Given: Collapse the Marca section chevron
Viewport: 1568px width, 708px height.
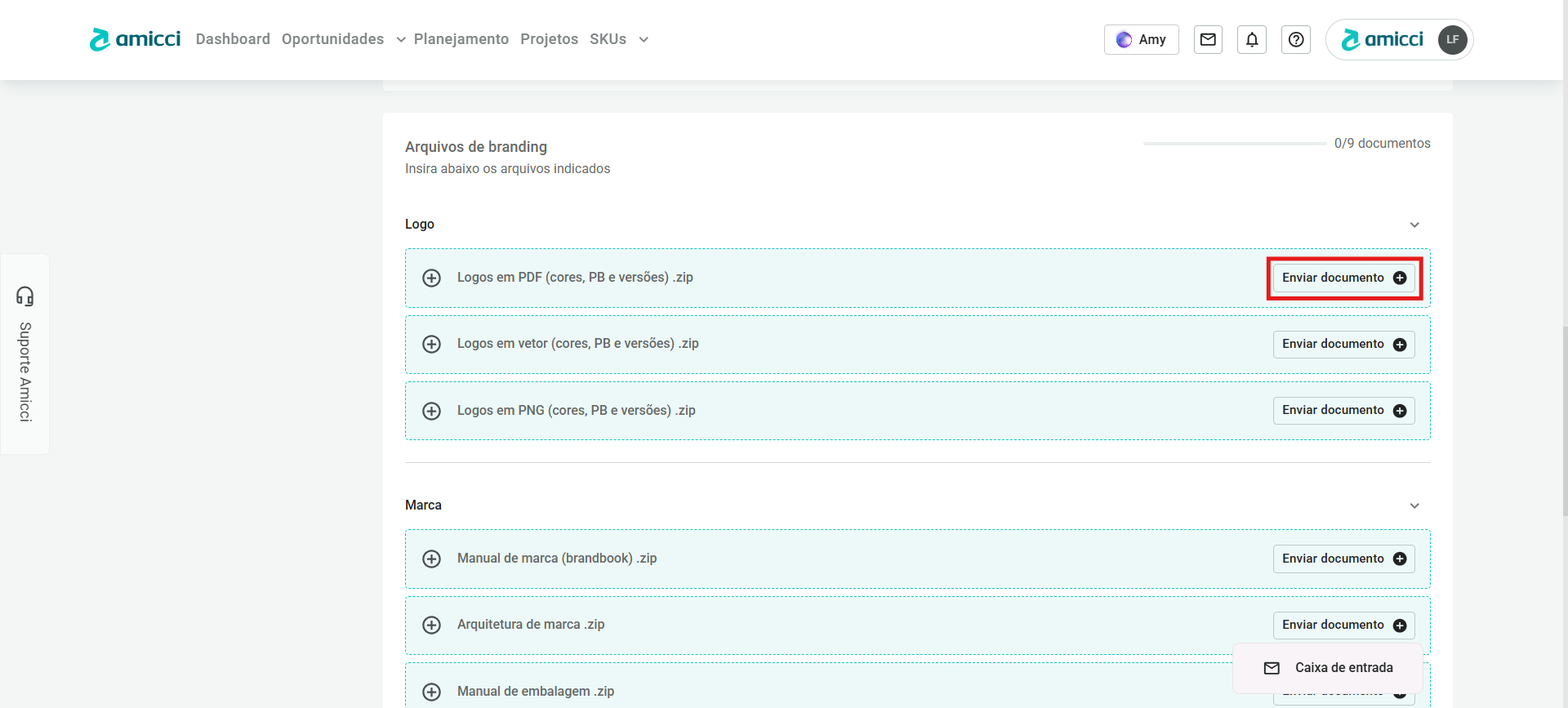Looking at the screenshot, I should tap(1414, 505).
